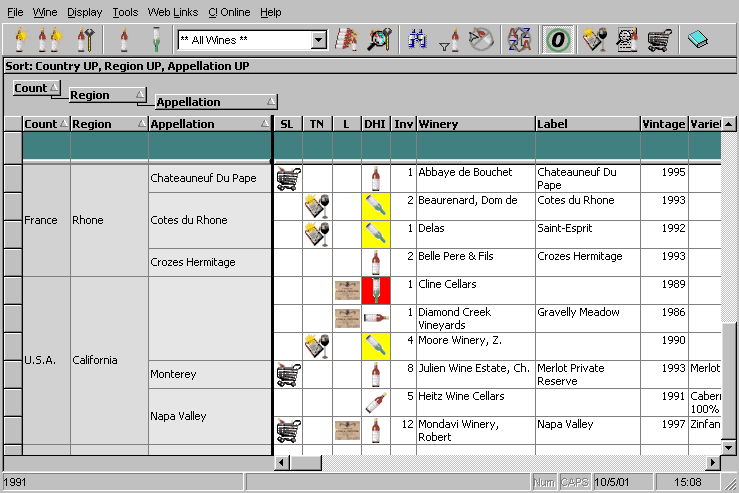The image size is (739, 493).
Task: Click the Region column header in grid
Action: click(109, 124)
